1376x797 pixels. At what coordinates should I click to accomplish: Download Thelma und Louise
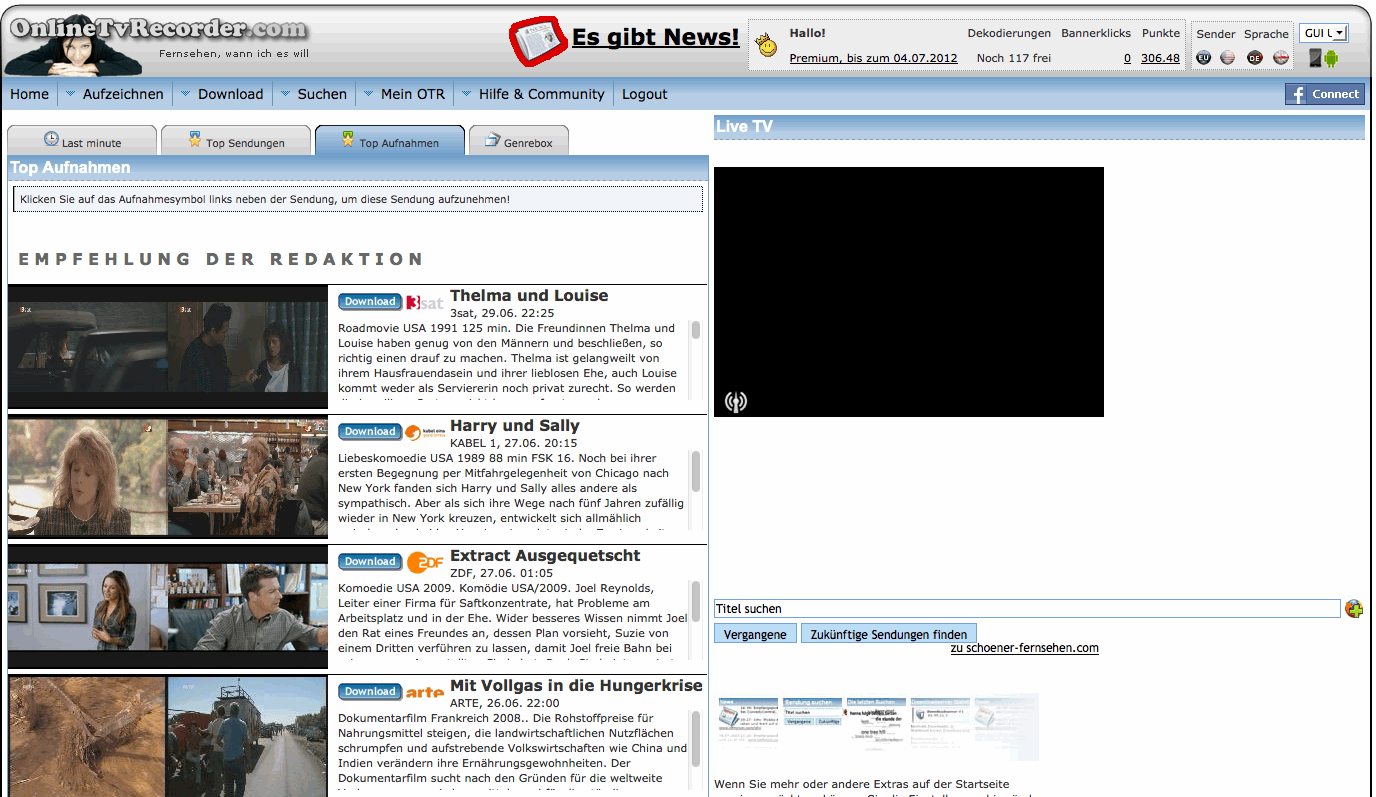point(370,302)
